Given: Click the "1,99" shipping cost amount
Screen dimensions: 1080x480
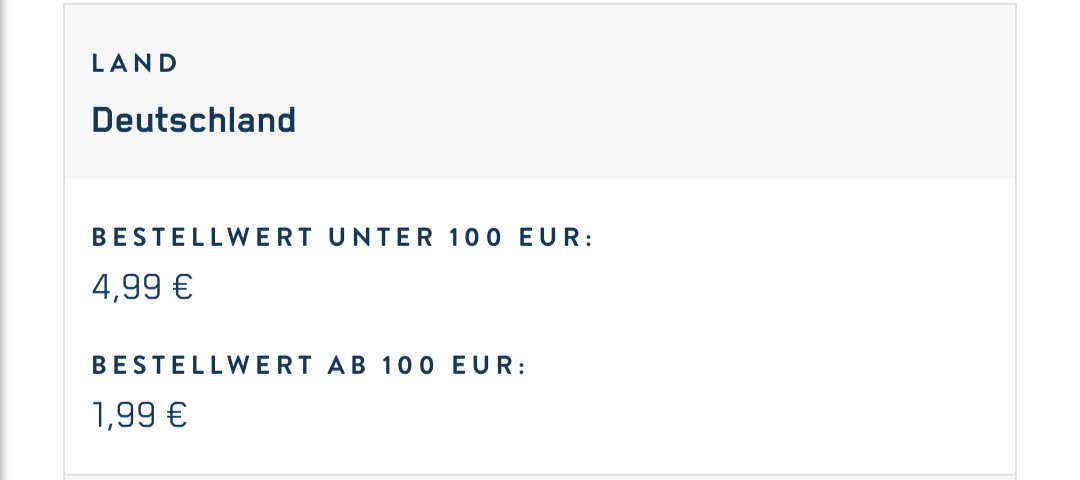Looking at the screenshot, I should [125, 415].
